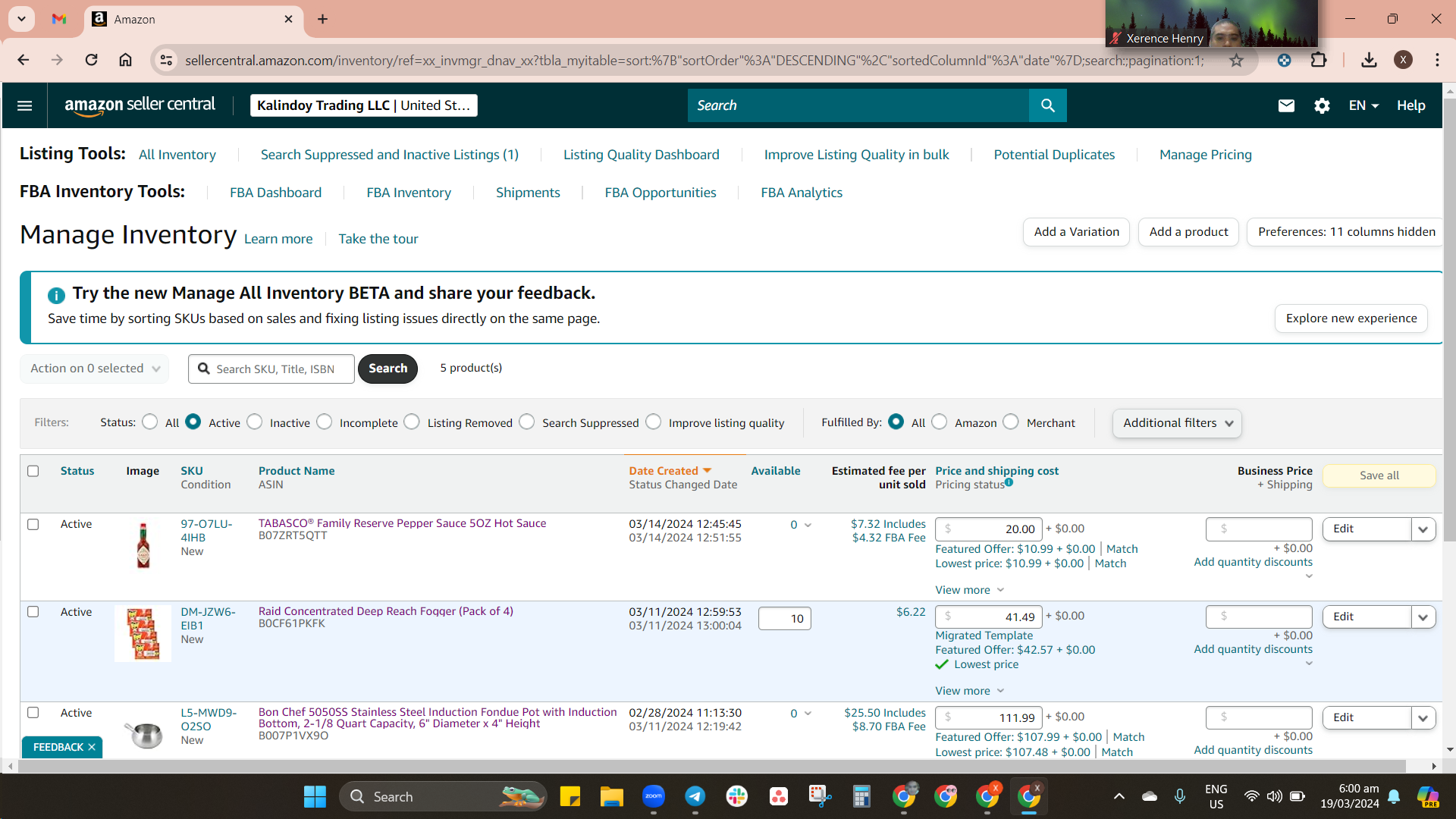The height and width of the screenshot is (819, 1456).
Task: Click the Chrome profile avatar
Action: 1403,60
